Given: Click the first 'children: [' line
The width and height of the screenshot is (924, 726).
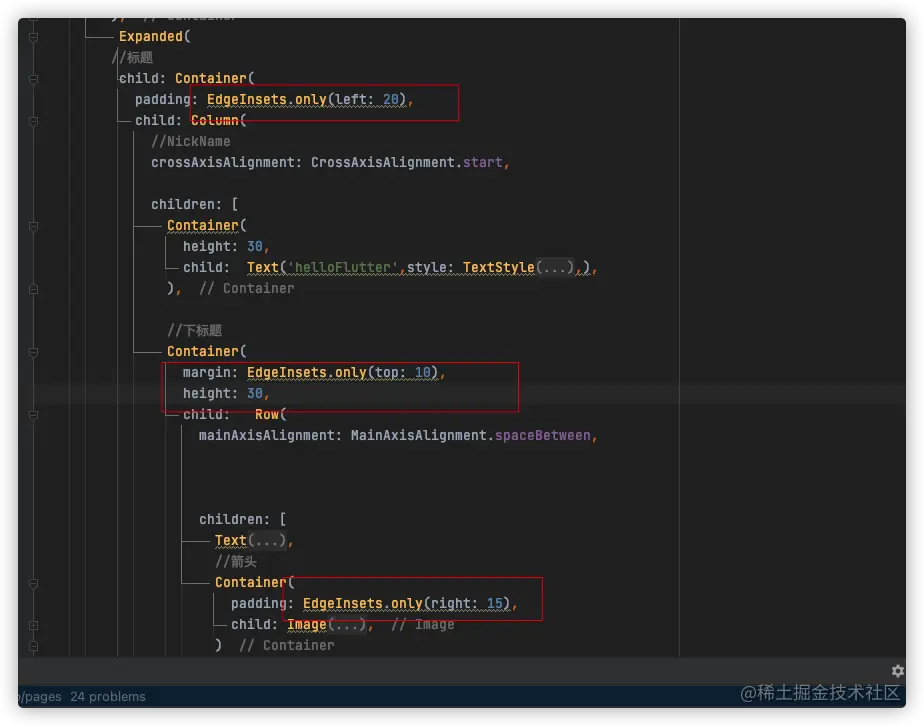Looking at the screenshot, I should pyautogui.click(x=194, y=204).
